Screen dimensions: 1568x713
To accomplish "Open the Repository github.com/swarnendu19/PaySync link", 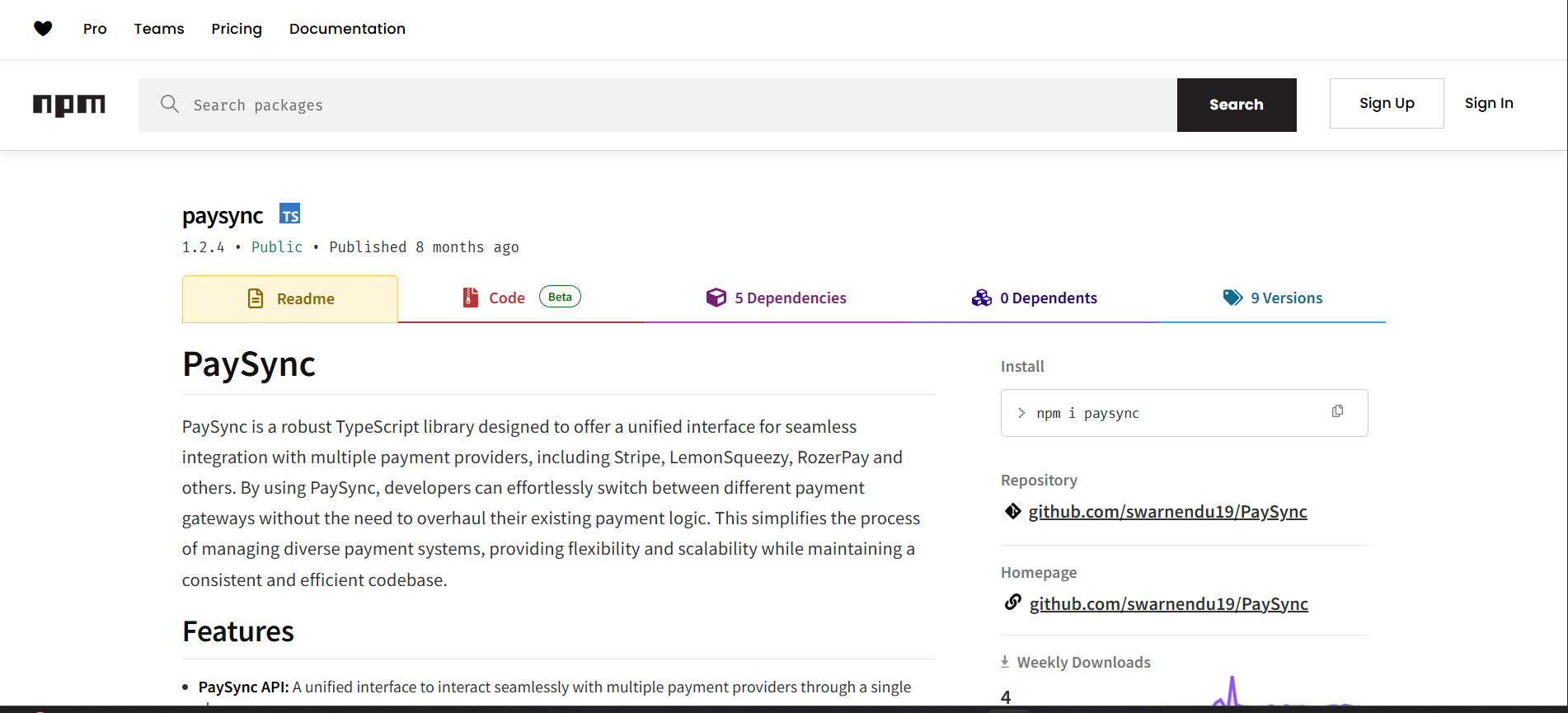I will coord(1167,511).
